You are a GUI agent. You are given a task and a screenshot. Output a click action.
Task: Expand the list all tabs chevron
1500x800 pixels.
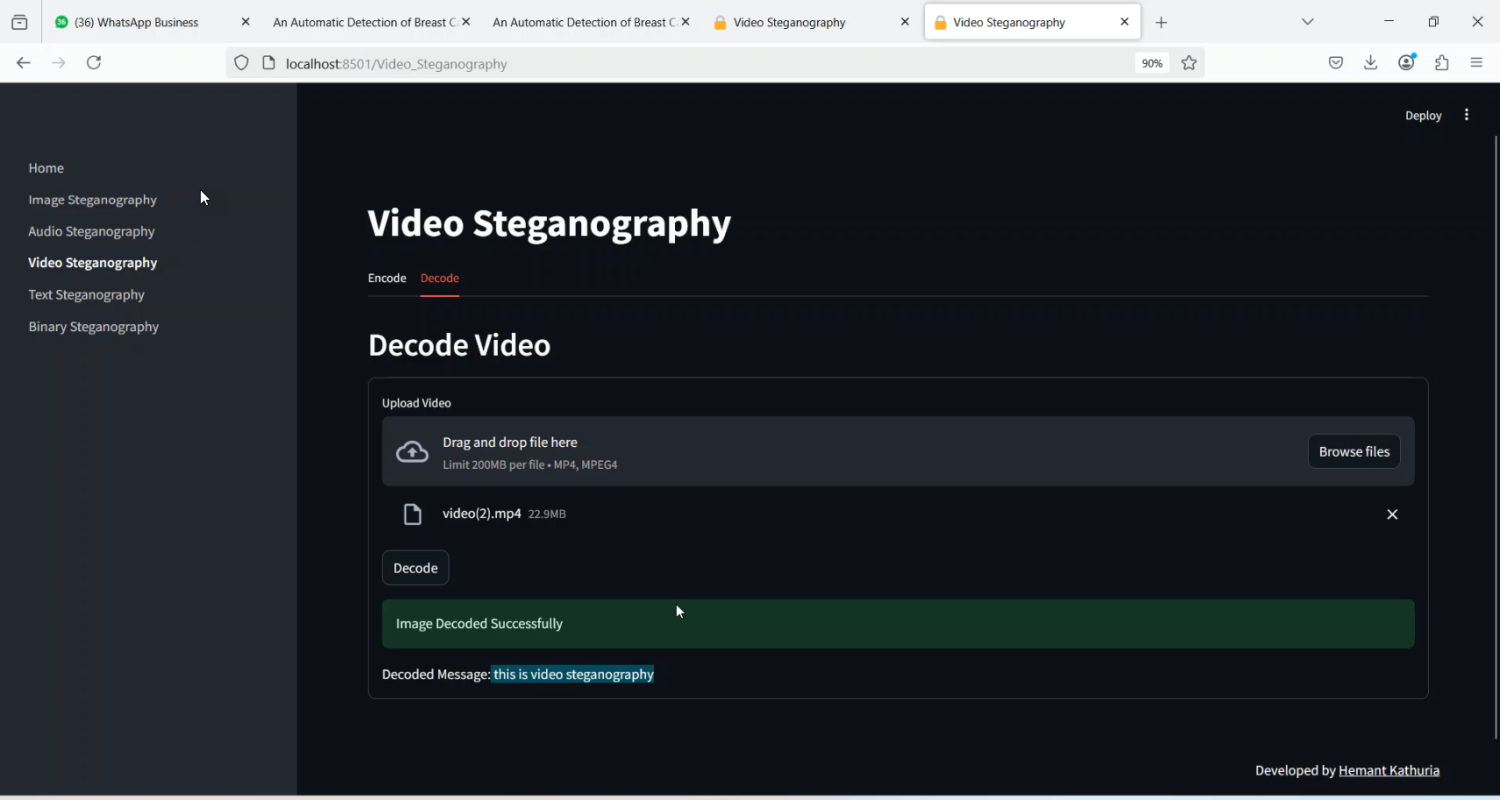tap(1307, 22)
